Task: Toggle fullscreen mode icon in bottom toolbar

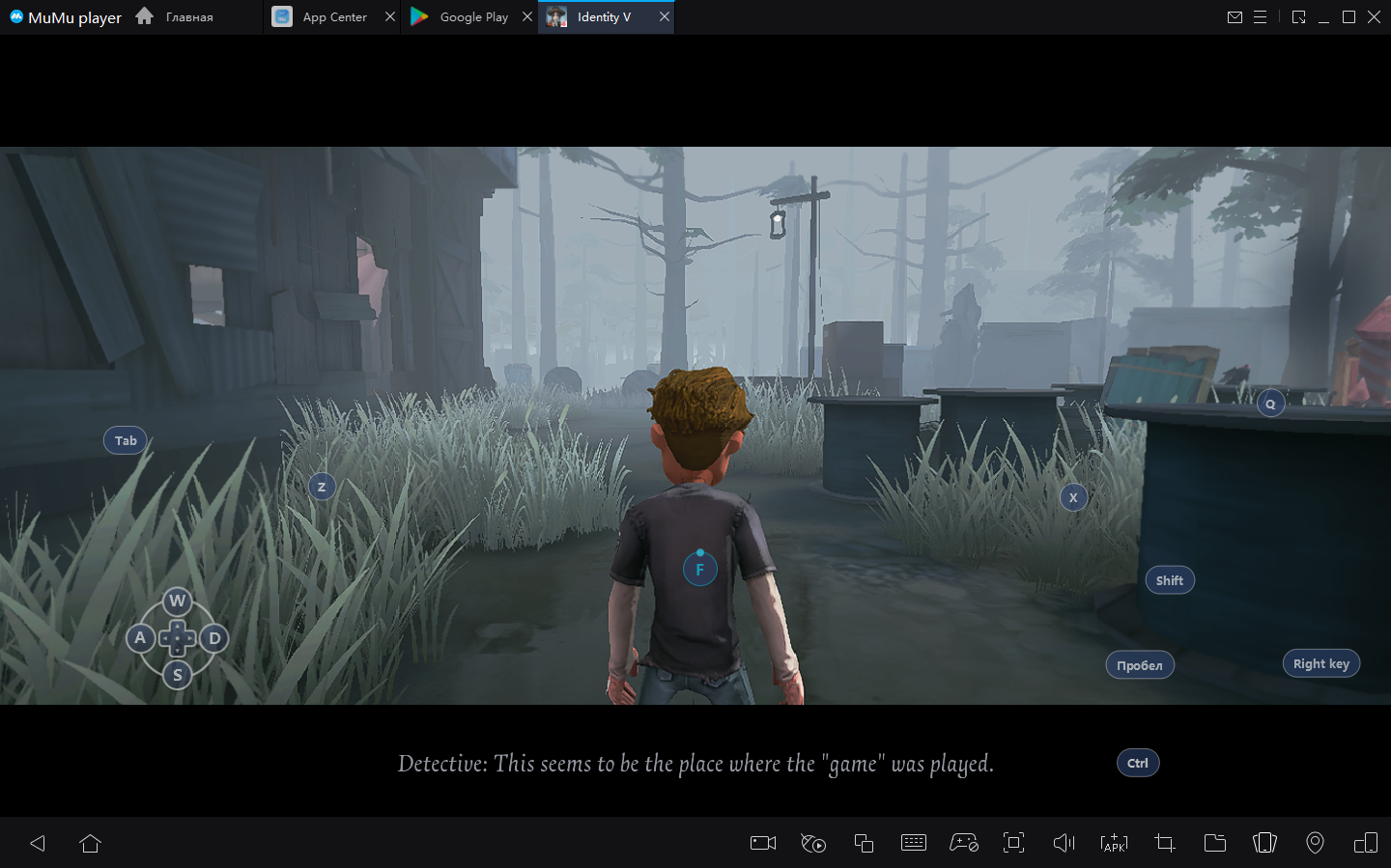Action: 1013,843
